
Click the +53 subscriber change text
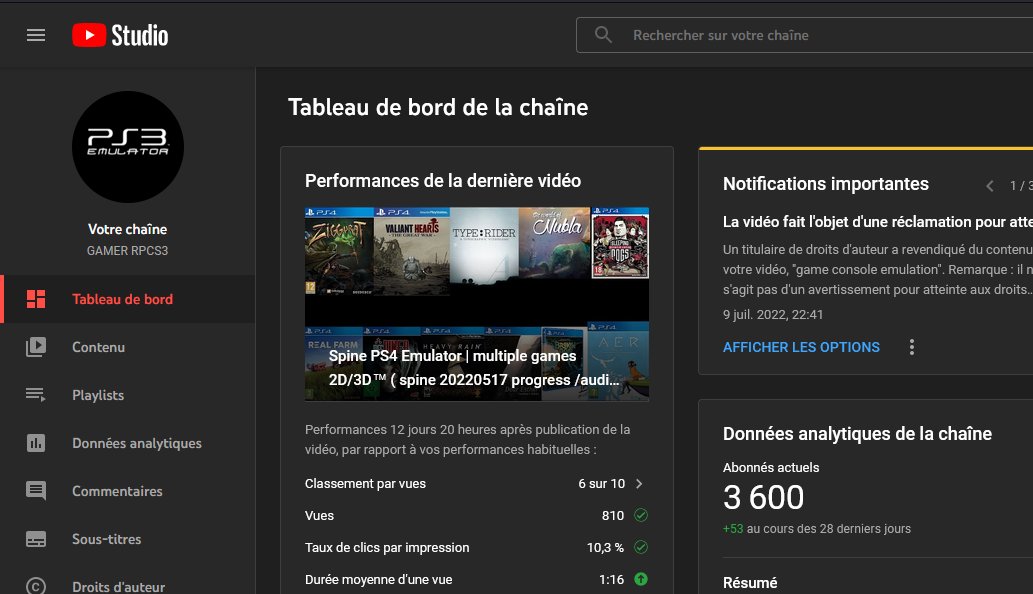pyautogui.click(x=733, y=529)
